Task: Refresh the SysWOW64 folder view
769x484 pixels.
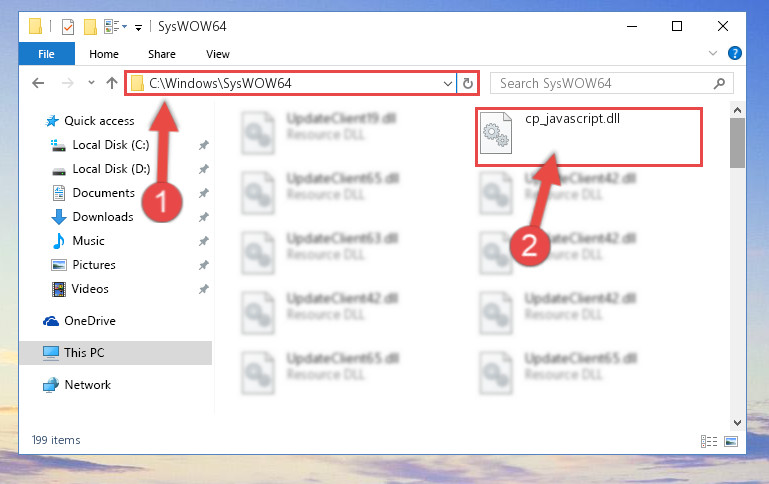Action: click(468, 83)
